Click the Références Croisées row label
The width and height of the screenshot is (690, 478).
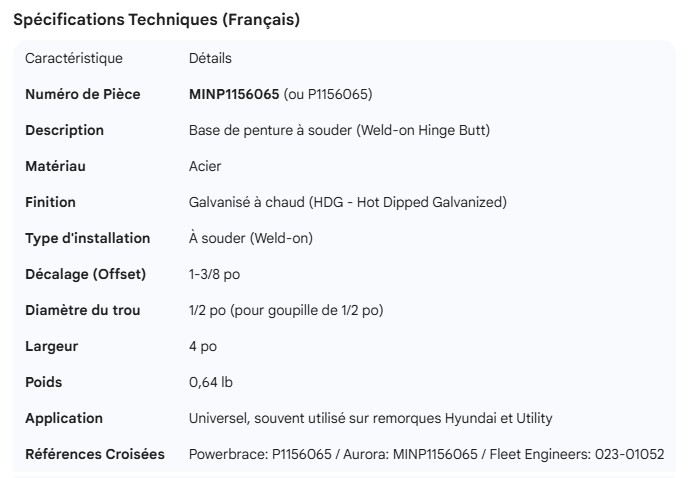95,454
